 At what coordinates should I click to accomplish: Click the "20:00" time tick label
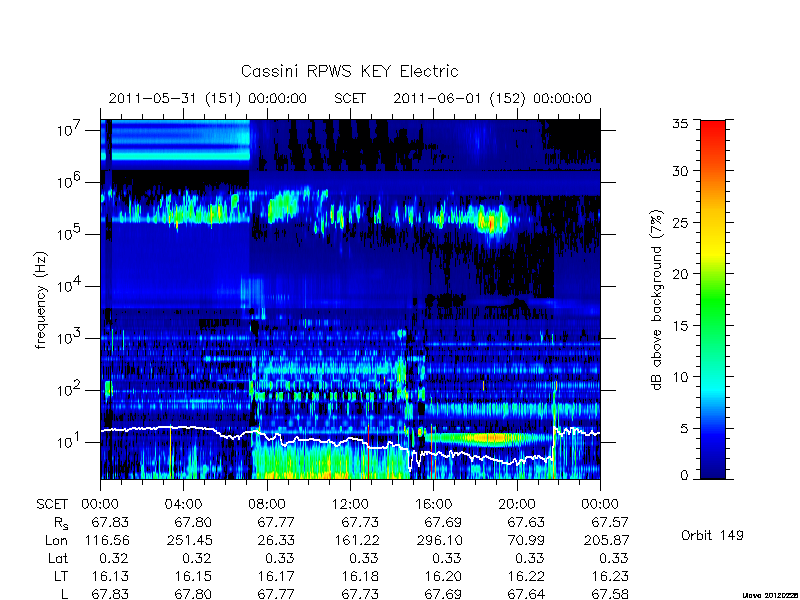coord(516,504)
